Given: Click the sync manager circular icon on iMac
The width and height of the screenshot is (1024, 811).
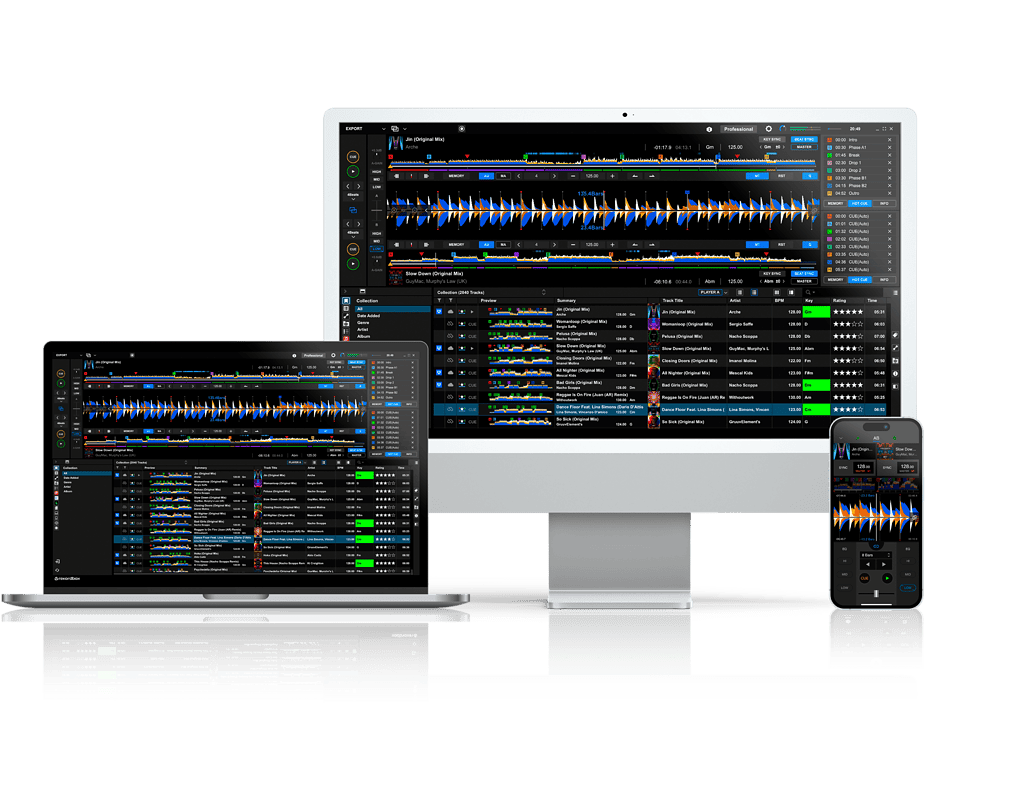Looking at the screenshot, I should (782, 129).
